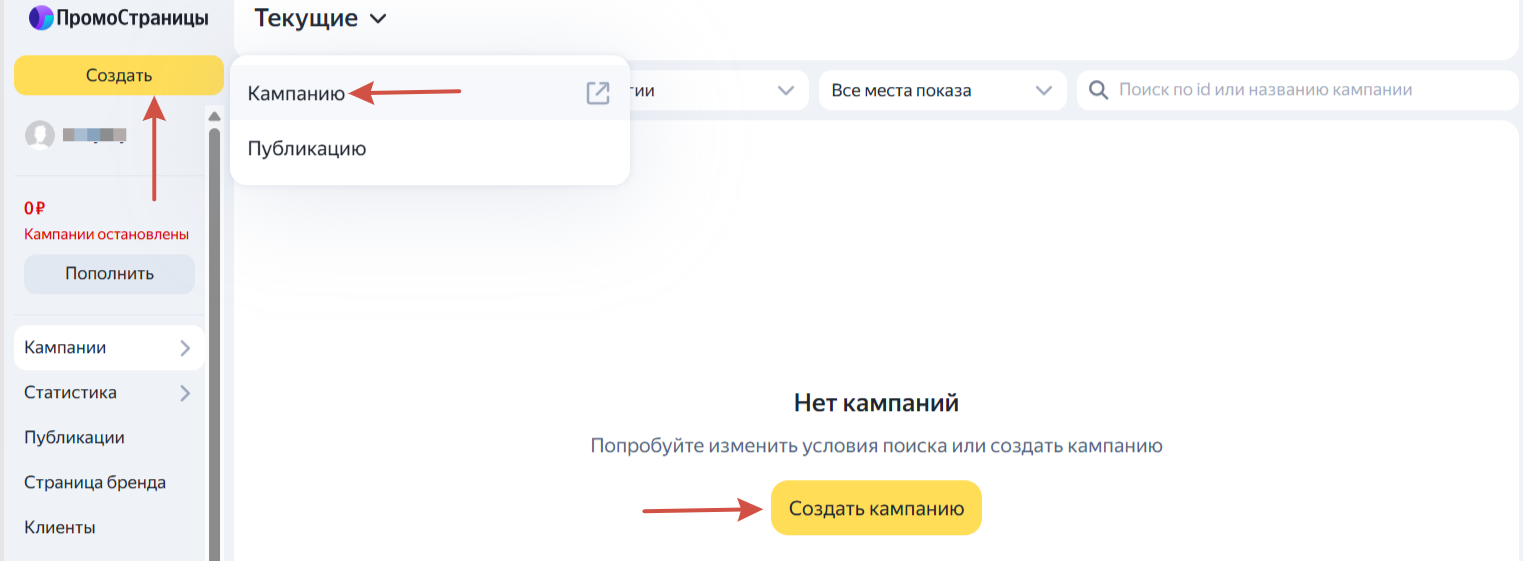1523x561 pixels.
Task: Select Публикацию from the create menu
Action: click(x=307, y=149)
